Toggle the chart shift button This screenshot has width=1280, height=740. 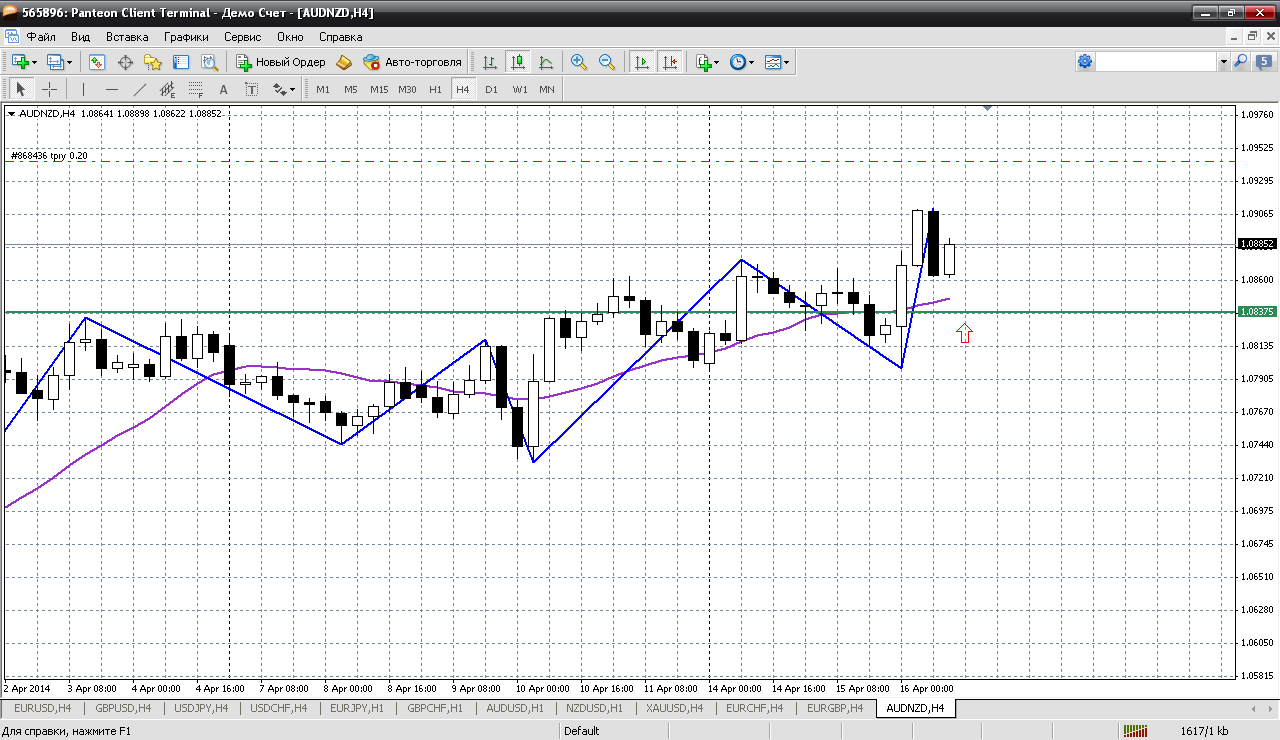(670, 62)
